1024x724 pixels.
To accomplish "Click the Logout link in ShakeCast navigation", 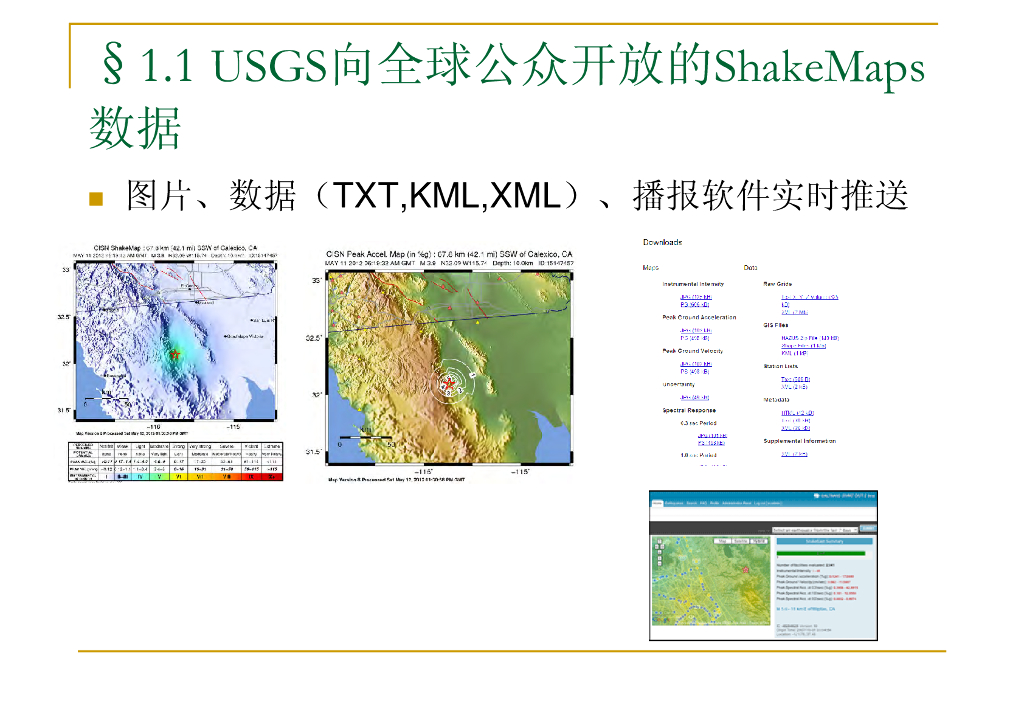I will click(768, 503).
